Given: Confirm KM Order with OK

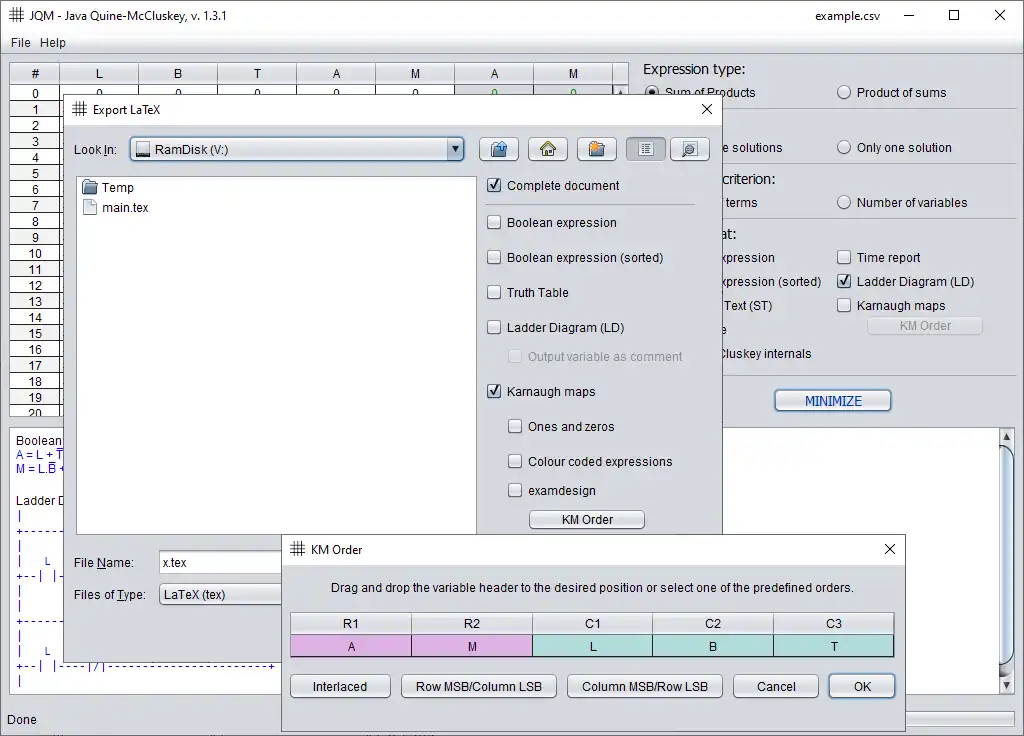Looking at the screenshot, I should click(x=862, y=686).
